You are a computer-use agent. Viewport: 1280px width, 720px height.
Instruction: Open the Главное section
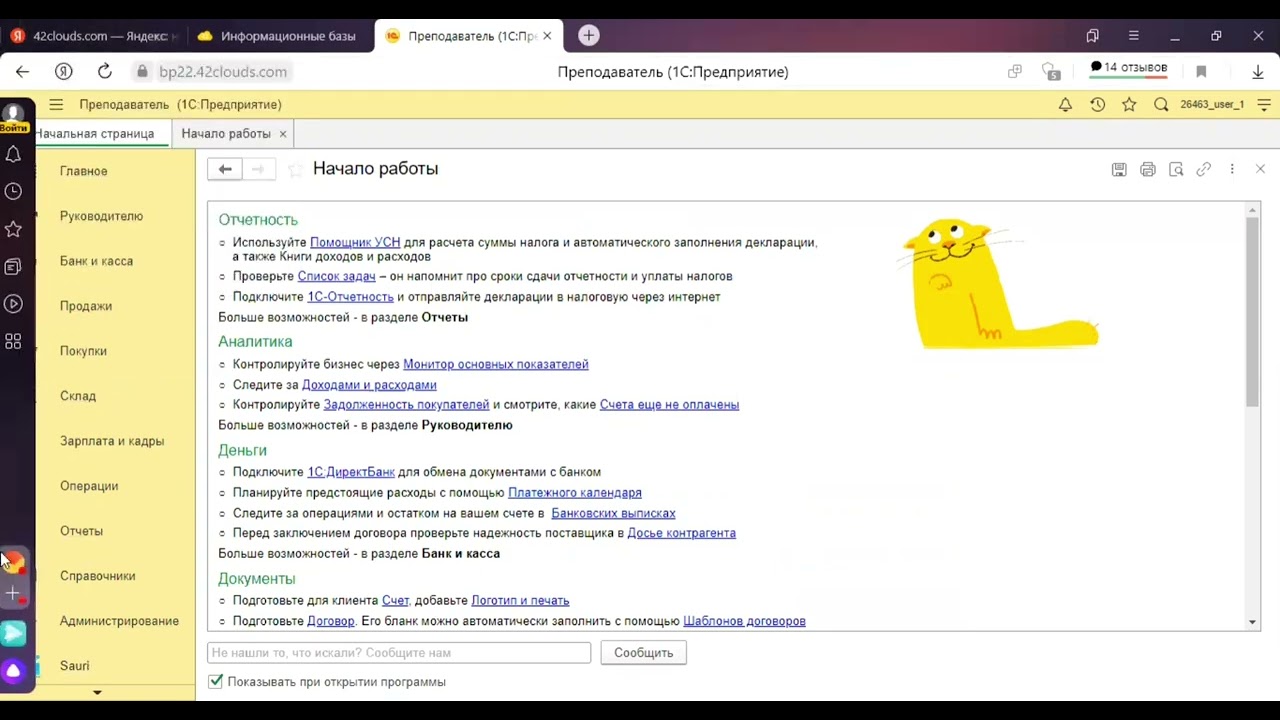83,171
